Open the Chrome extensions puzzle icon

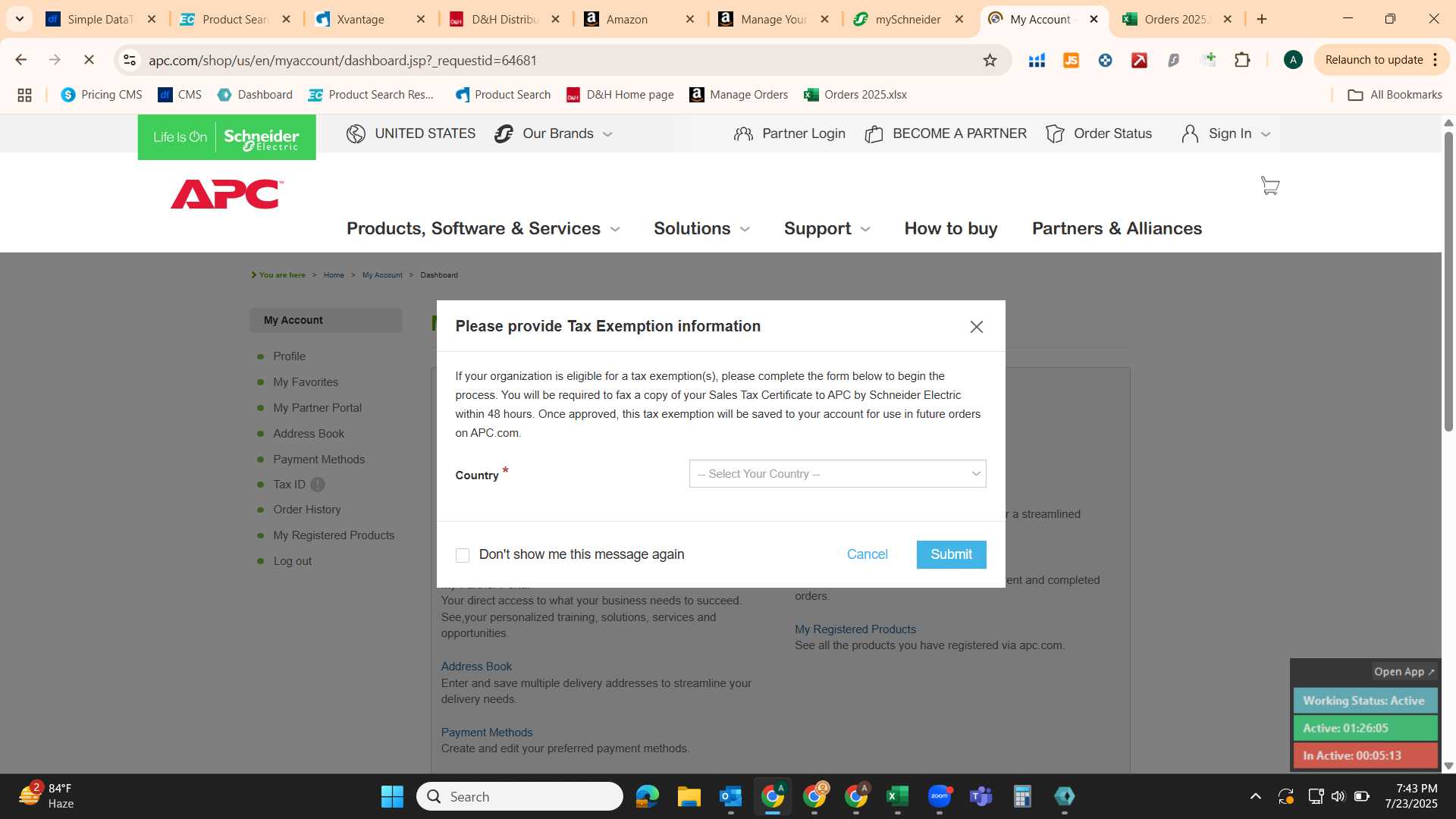pos(1242,60)
